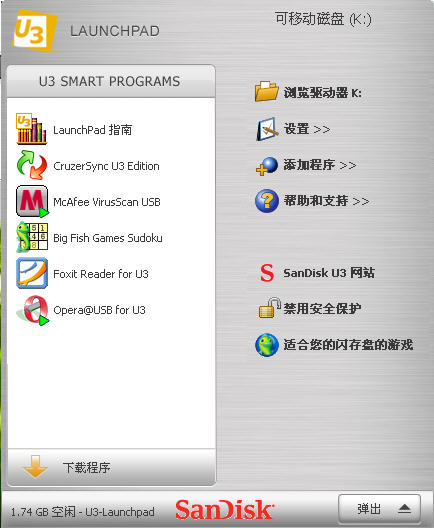Screen dimensions: 434x528
Task: Click the 下载程序 button
Action: pyautogui.click(x=111, y=467)
